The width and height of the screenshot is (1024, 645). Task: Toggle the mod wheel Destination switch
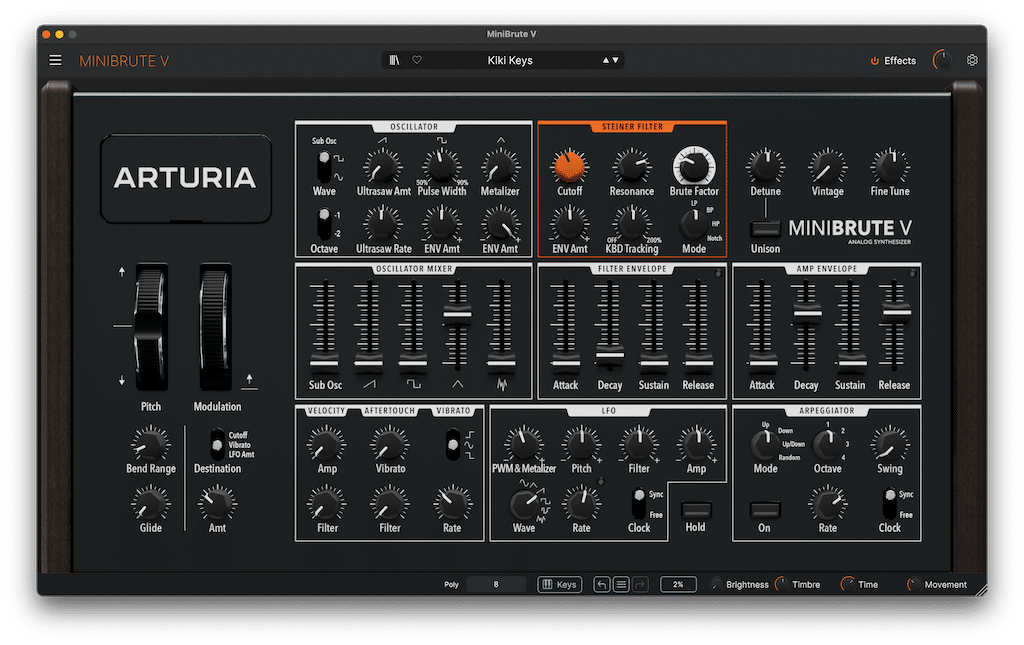(217, 445)
